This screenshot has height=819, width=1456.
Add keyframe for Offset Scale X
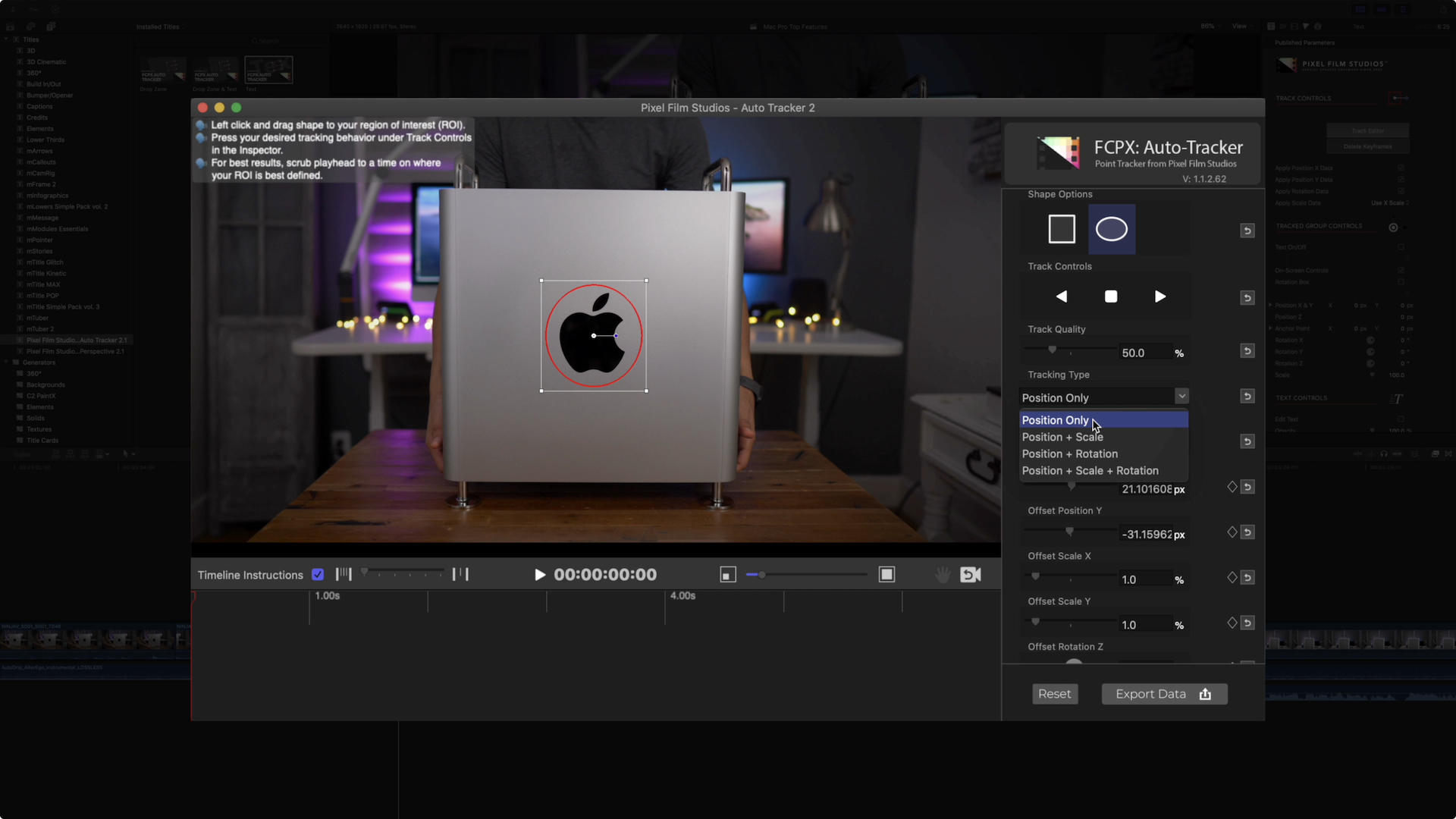pos(1232,578)
